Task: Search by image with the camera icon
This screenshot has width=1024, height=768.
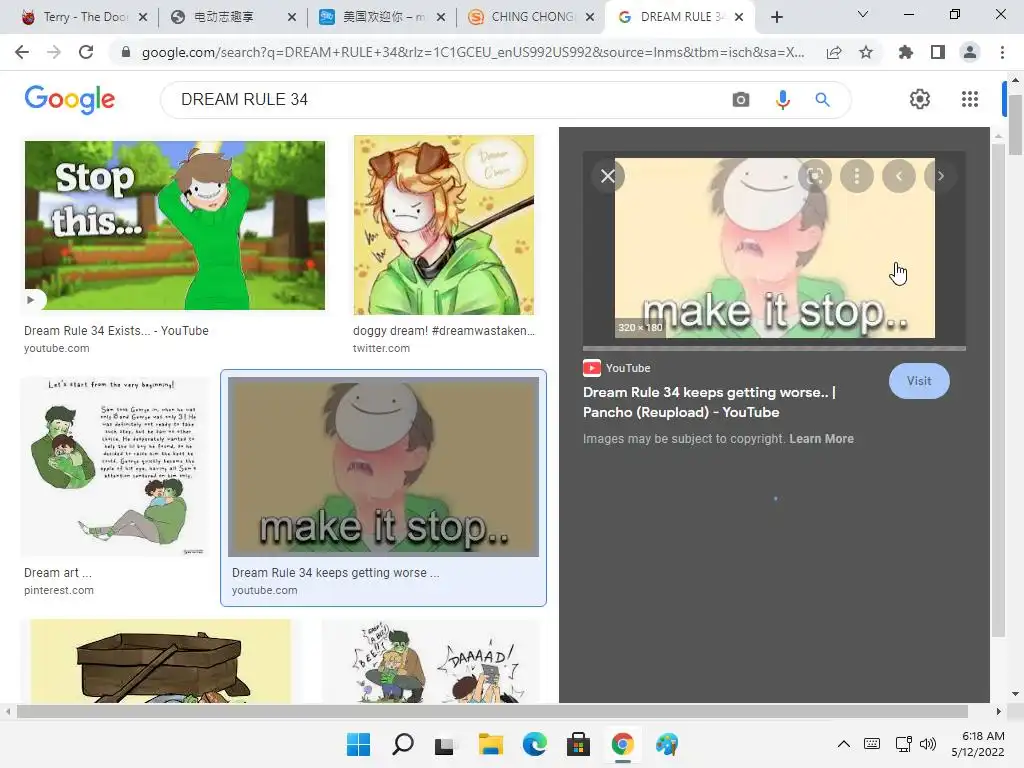Action: [741, 99]
